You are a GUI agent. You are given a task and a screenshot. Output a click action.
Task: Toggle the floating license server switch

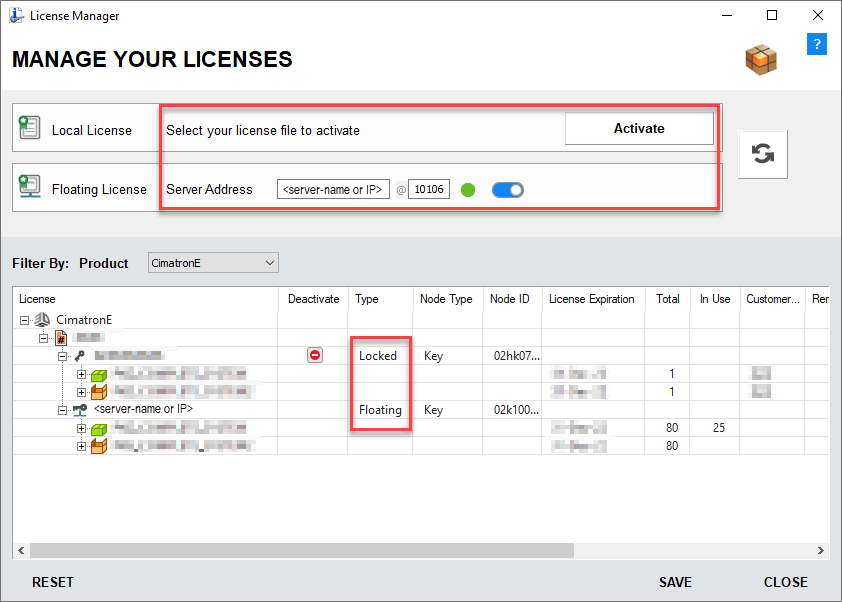[507, 190]
